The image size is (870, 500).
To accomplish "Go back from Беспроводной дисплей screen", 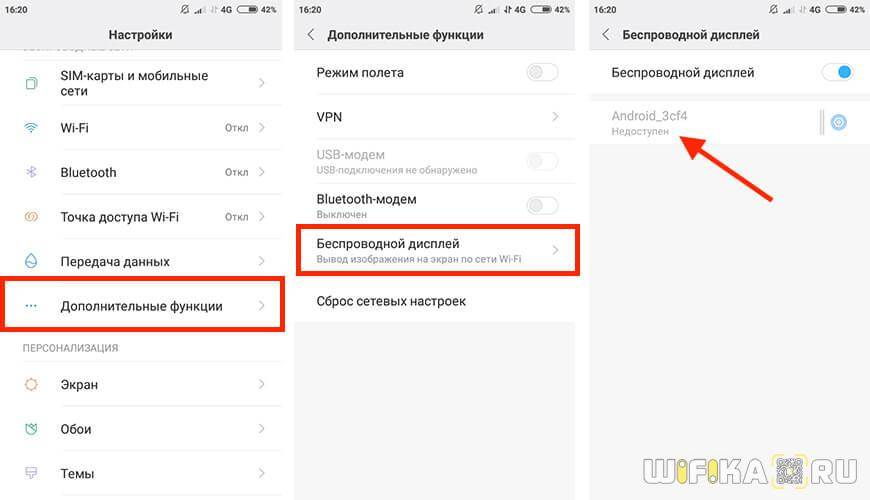I will click(606, 34).
